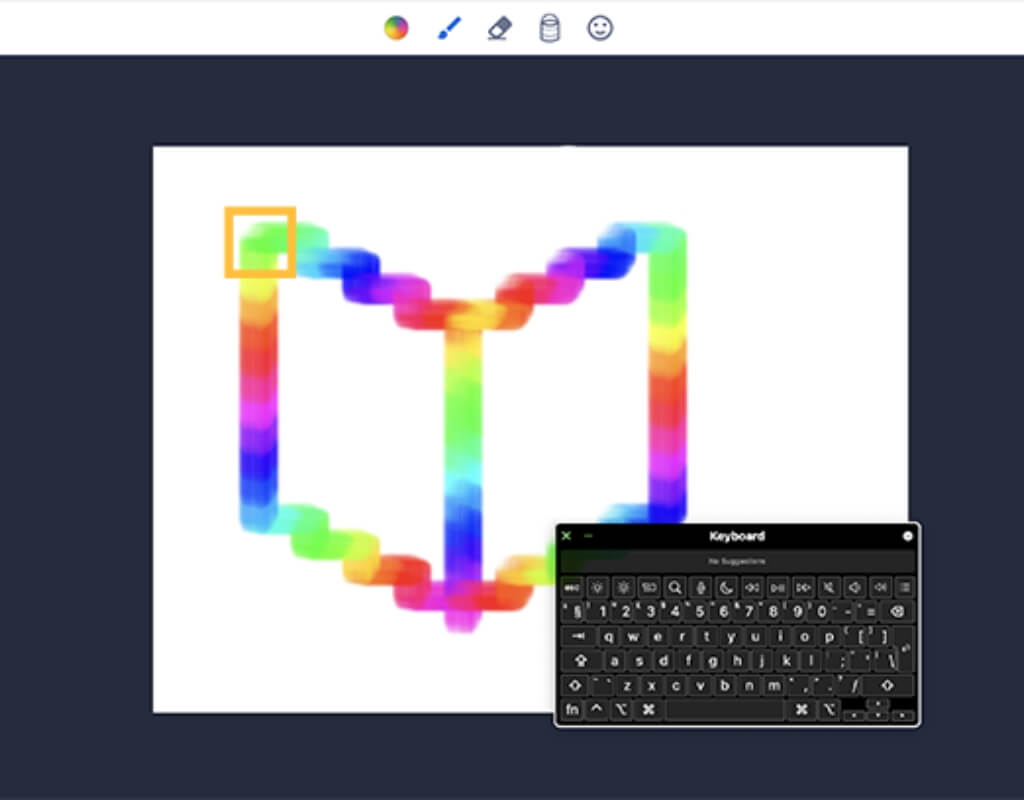Toggle the fn modifier key

pos(571,710)
